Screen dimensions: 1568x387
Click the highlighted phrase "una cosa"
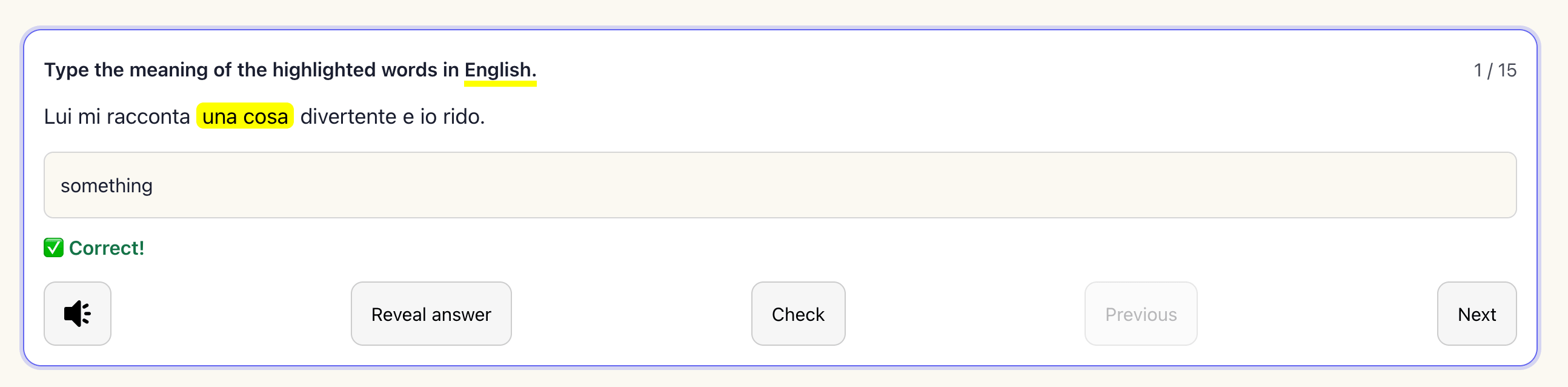pyautogui.click(x=245, y=116)
